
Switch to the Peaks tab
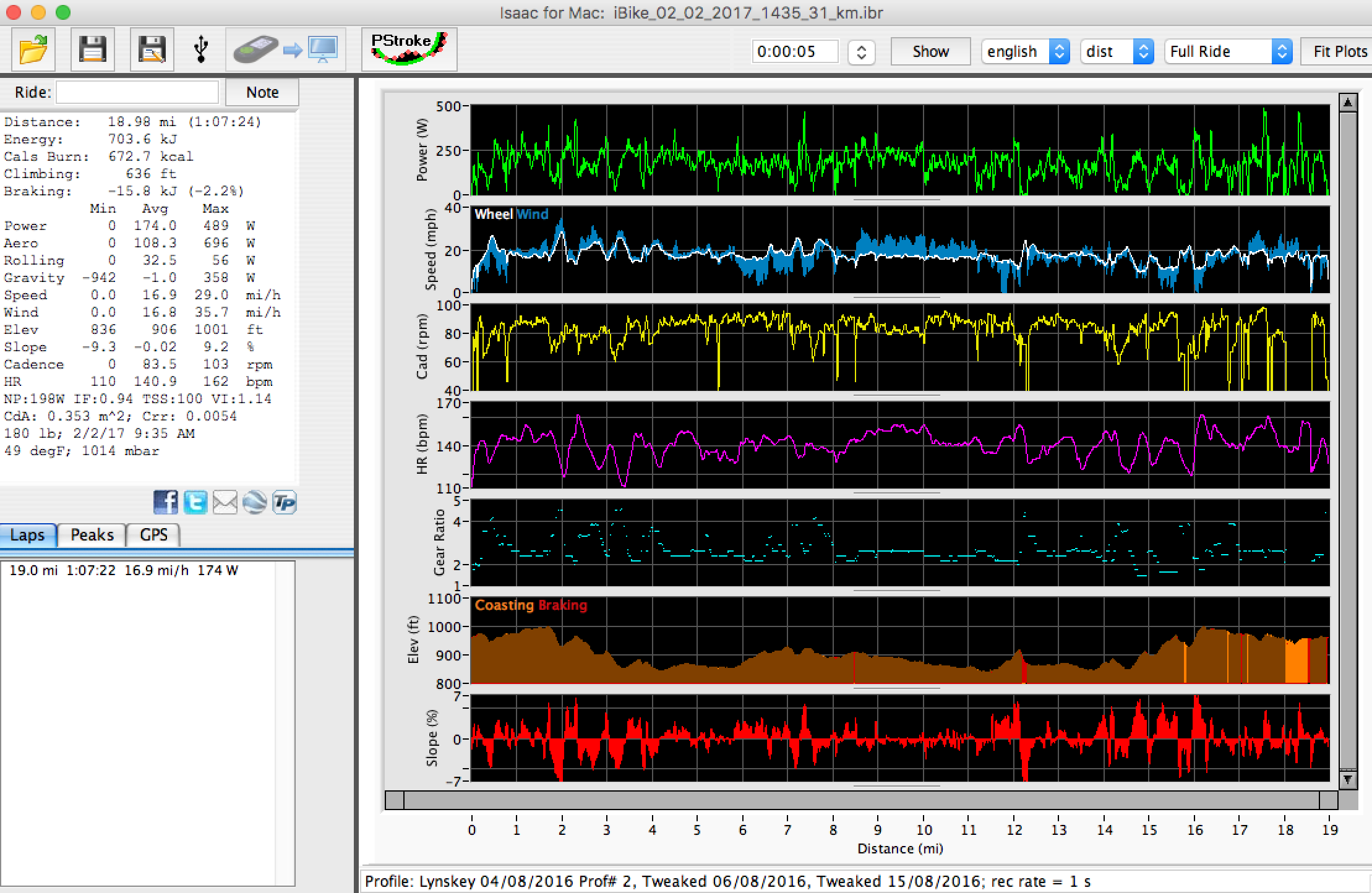pyautogui.click(x=92, y=535)
